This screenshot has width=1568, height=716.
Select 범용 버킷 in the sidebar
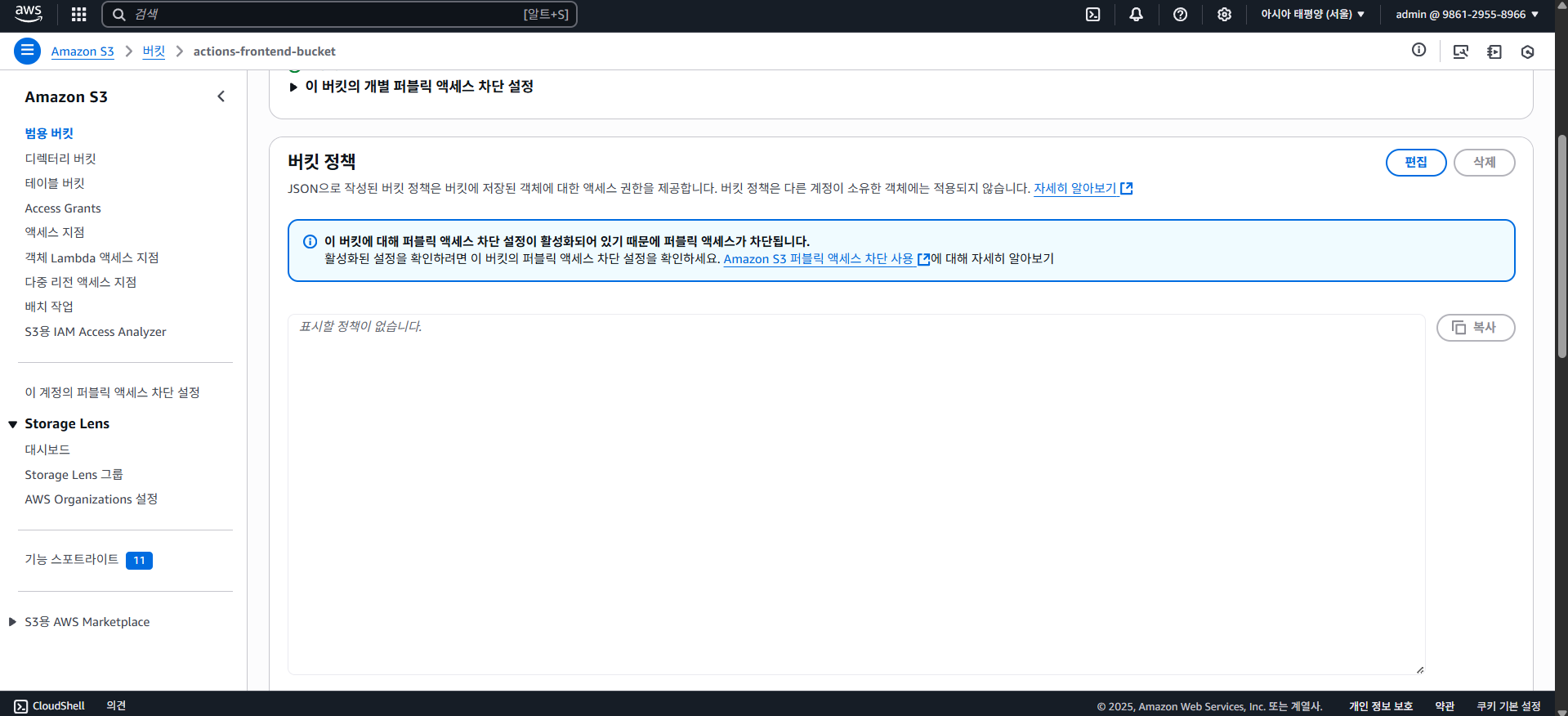[x=49, y=133]
